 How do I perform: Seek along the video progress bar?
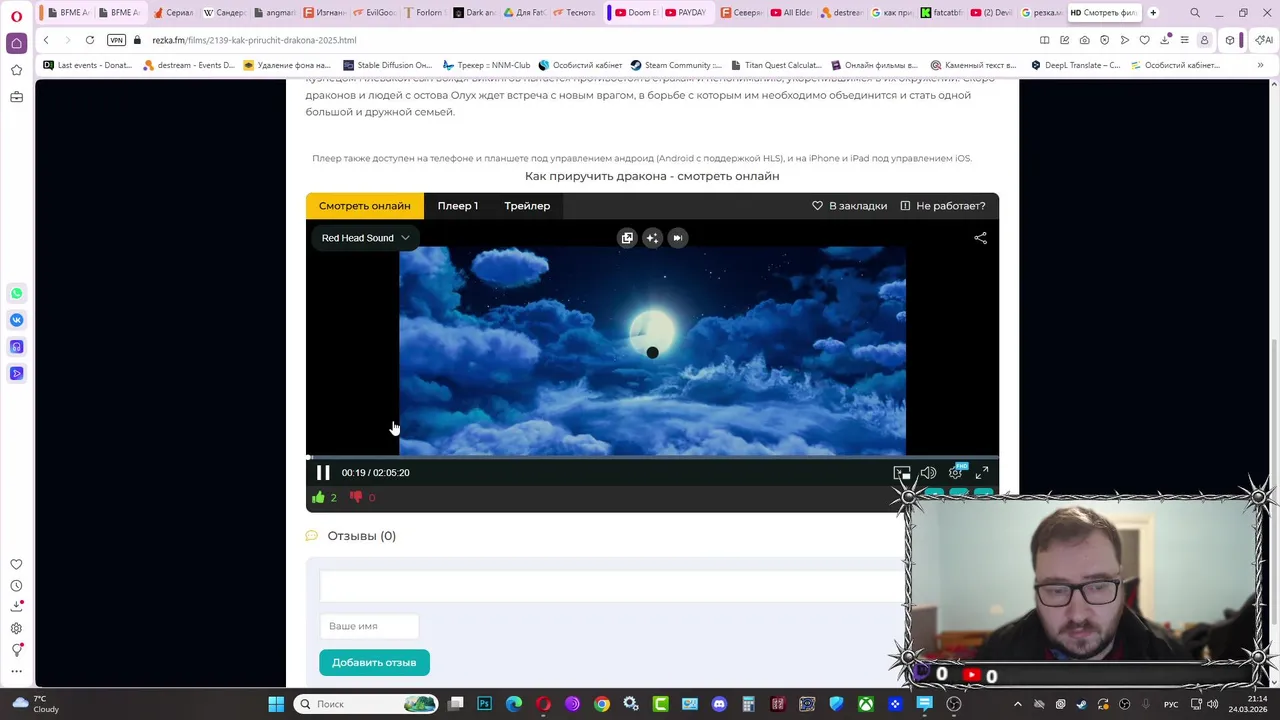[x=652, y=457]
